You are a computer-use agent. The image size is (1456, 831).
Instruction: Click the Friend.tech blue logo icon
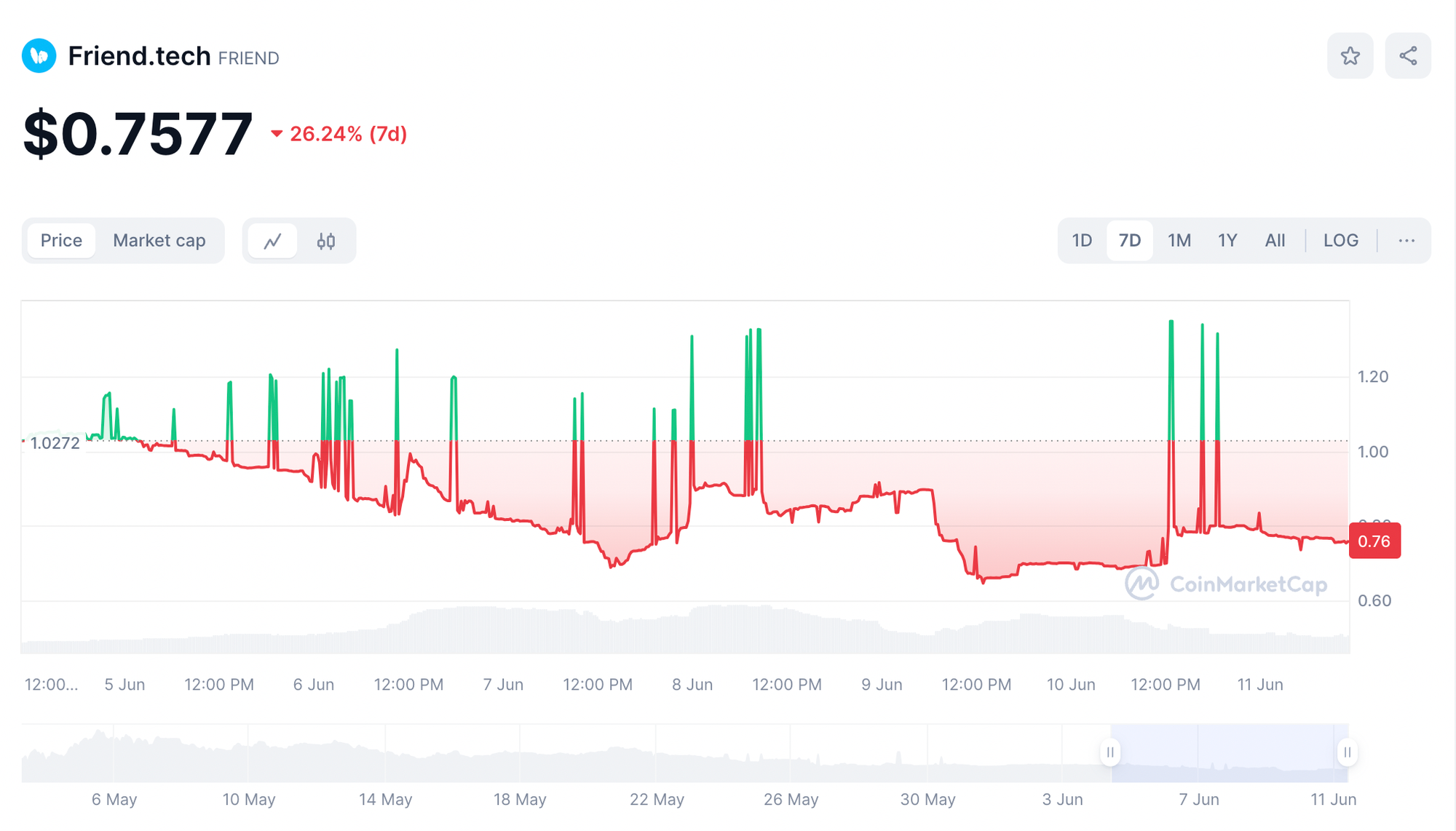point(39,56)
